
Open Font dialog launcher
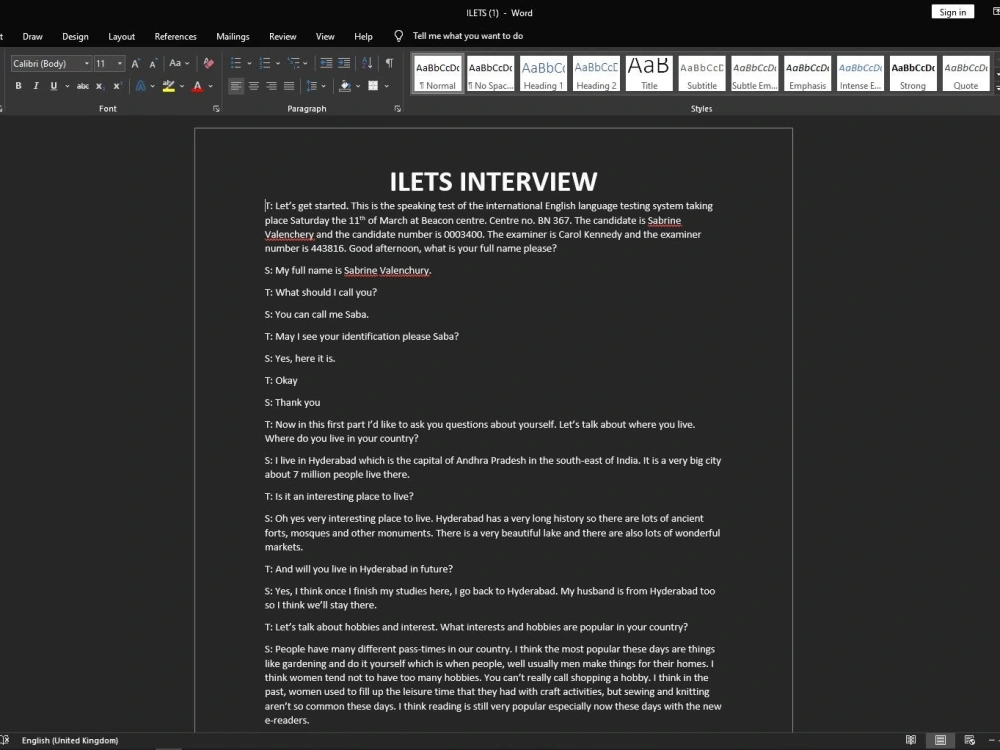tap(216, 109)
